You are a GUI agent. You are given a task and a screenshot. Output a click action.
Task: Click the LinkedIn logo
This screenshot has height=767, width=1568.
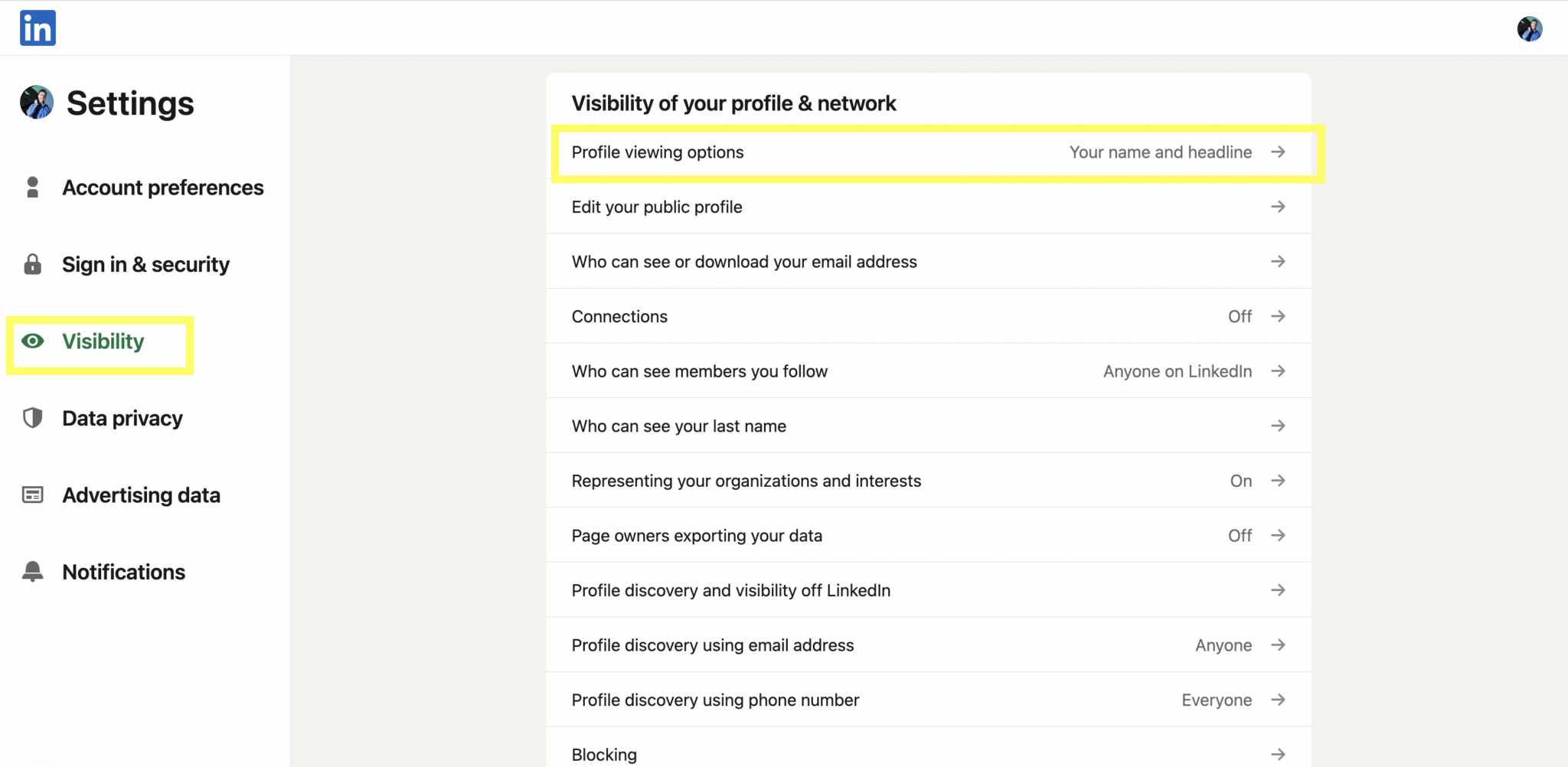[37, 28]
